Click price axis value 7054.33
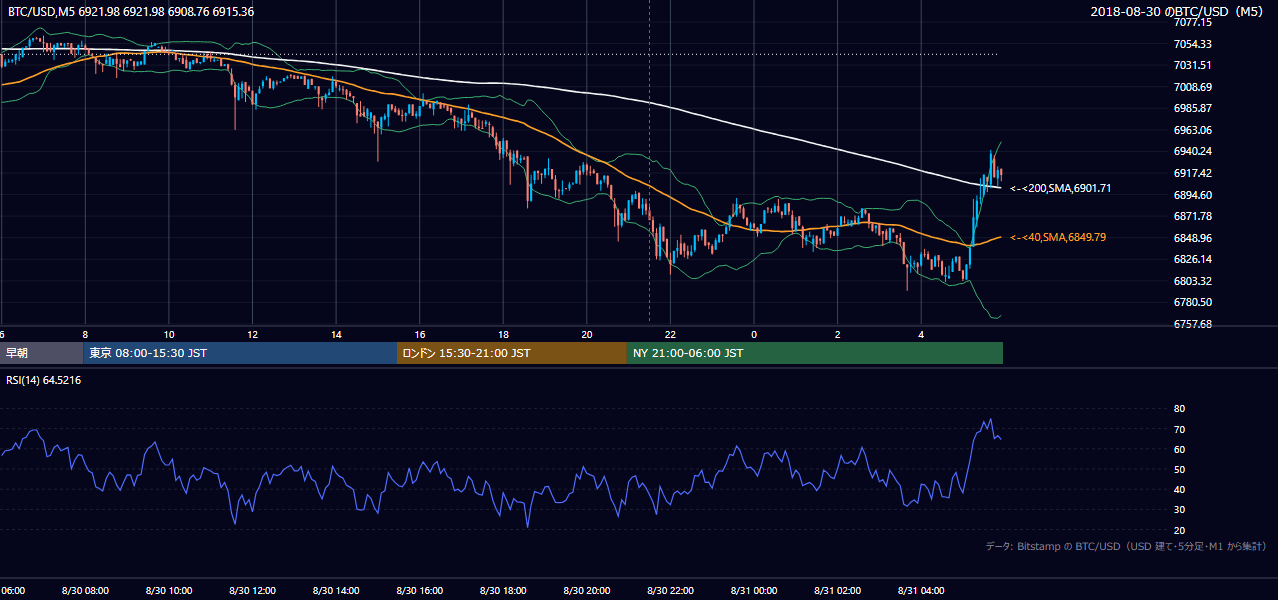This screenshot has width=1278, height=600. (1193, 44)
